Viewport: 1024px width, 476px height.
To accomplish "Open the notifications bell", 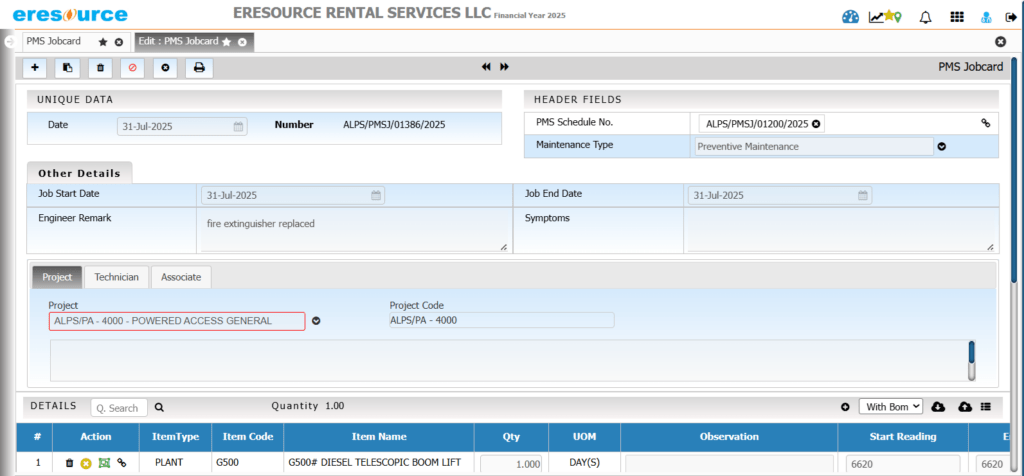I will pyautogui.click(x=925, y=17).
